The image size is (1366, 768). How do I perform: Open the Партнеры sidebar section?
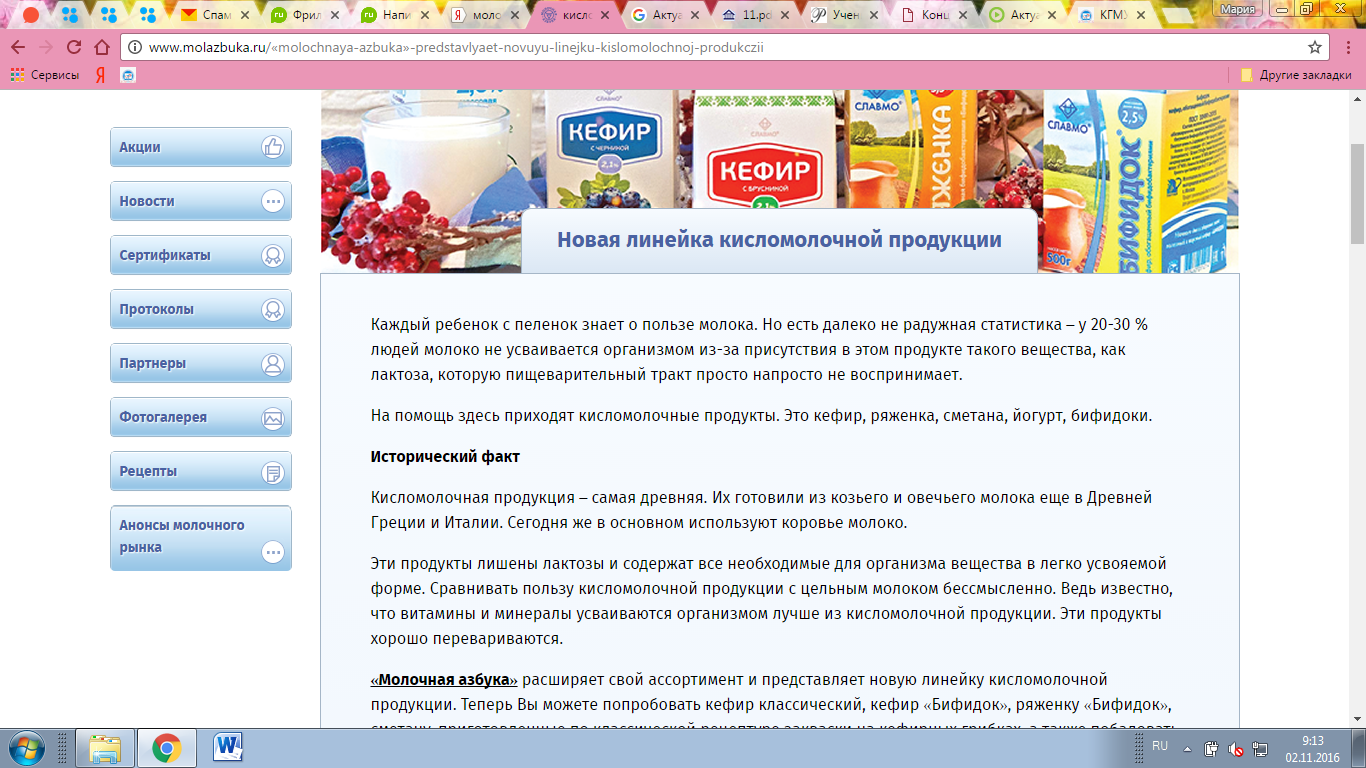tap(201, 363)
